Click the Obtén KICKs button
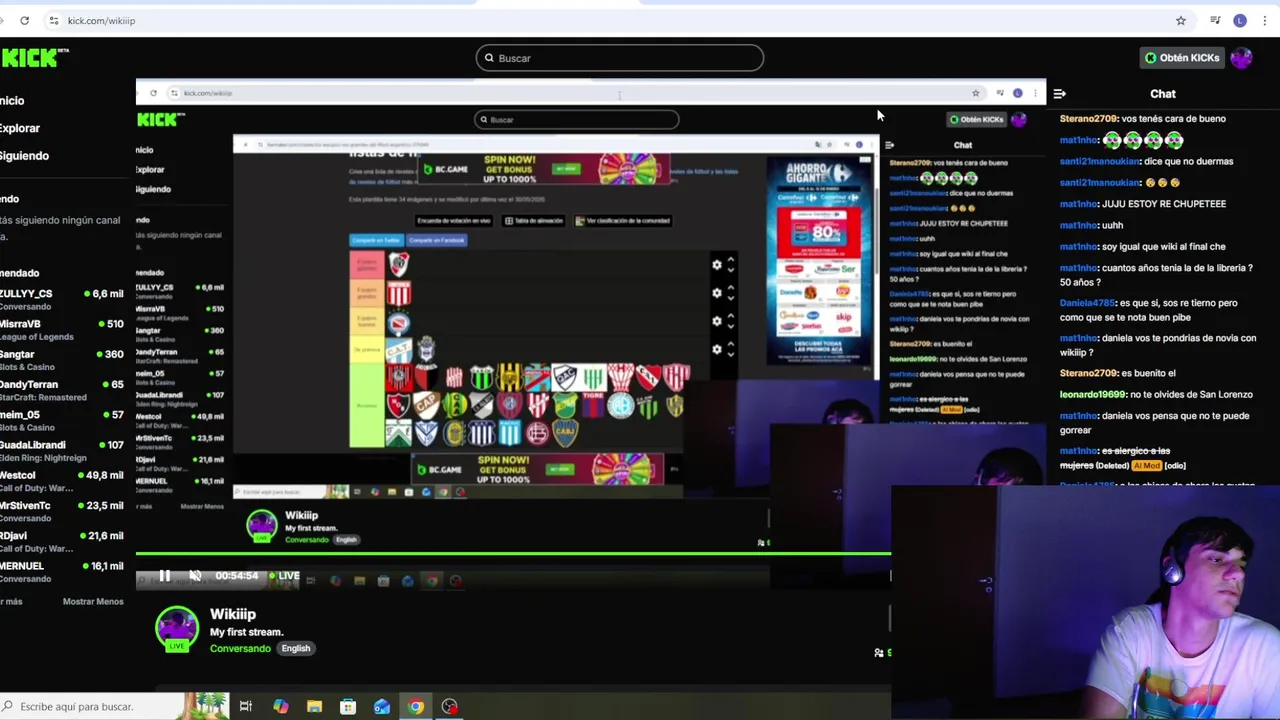 pyautogui.click(x=1182, y=58)
